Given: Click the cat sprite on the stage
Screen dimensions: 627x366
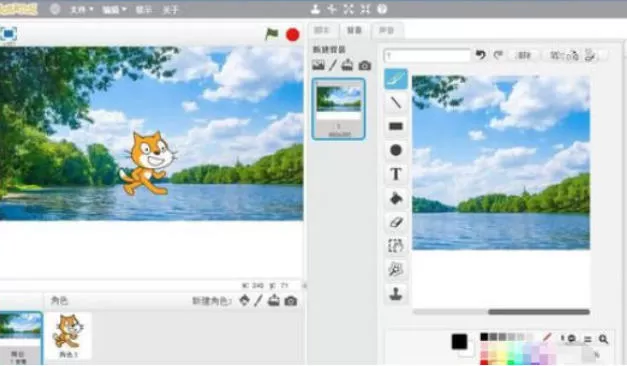Looking at the screenshot, I should click(148, 163).
